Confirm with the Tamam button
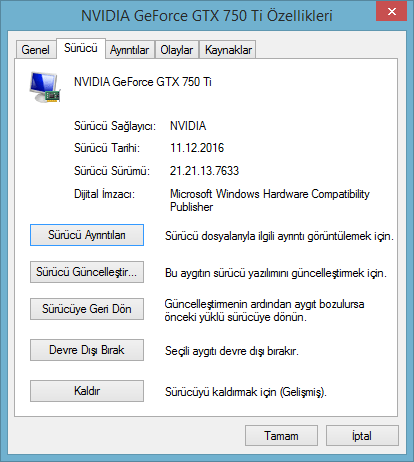414x462 pixels. pyautogui.click(x=281, y=436)
